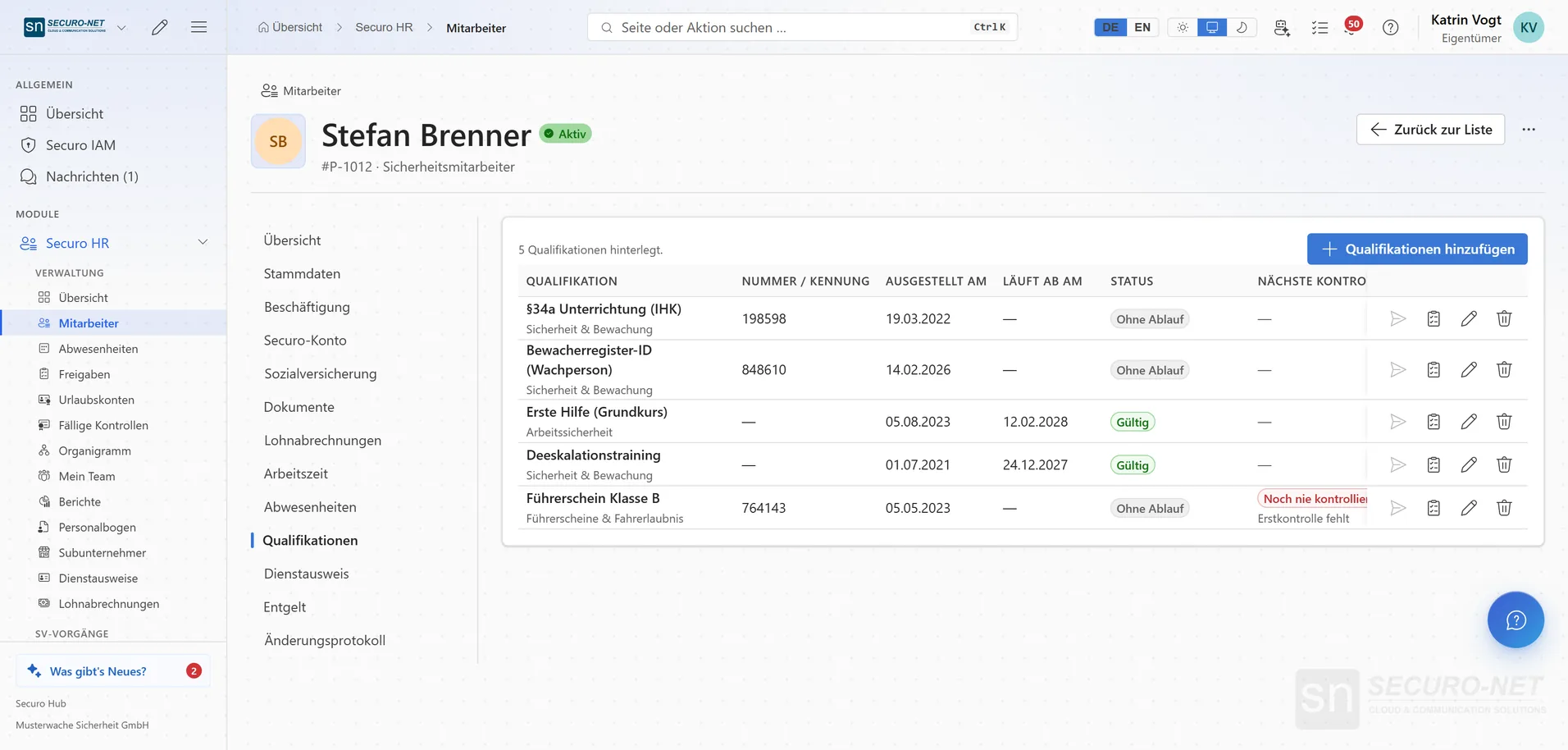
Task: Collapse the Securo HR module
Action: (x=203, y=242)
